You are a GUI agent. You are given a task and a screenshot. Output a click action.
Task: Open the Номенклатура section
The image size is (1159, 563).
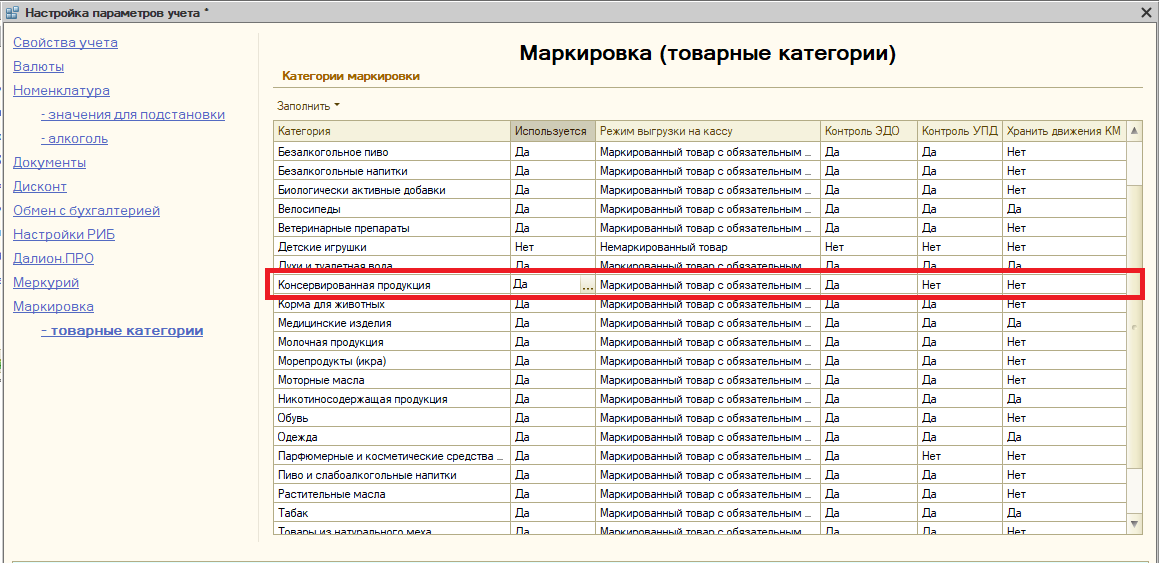[61, 91]
